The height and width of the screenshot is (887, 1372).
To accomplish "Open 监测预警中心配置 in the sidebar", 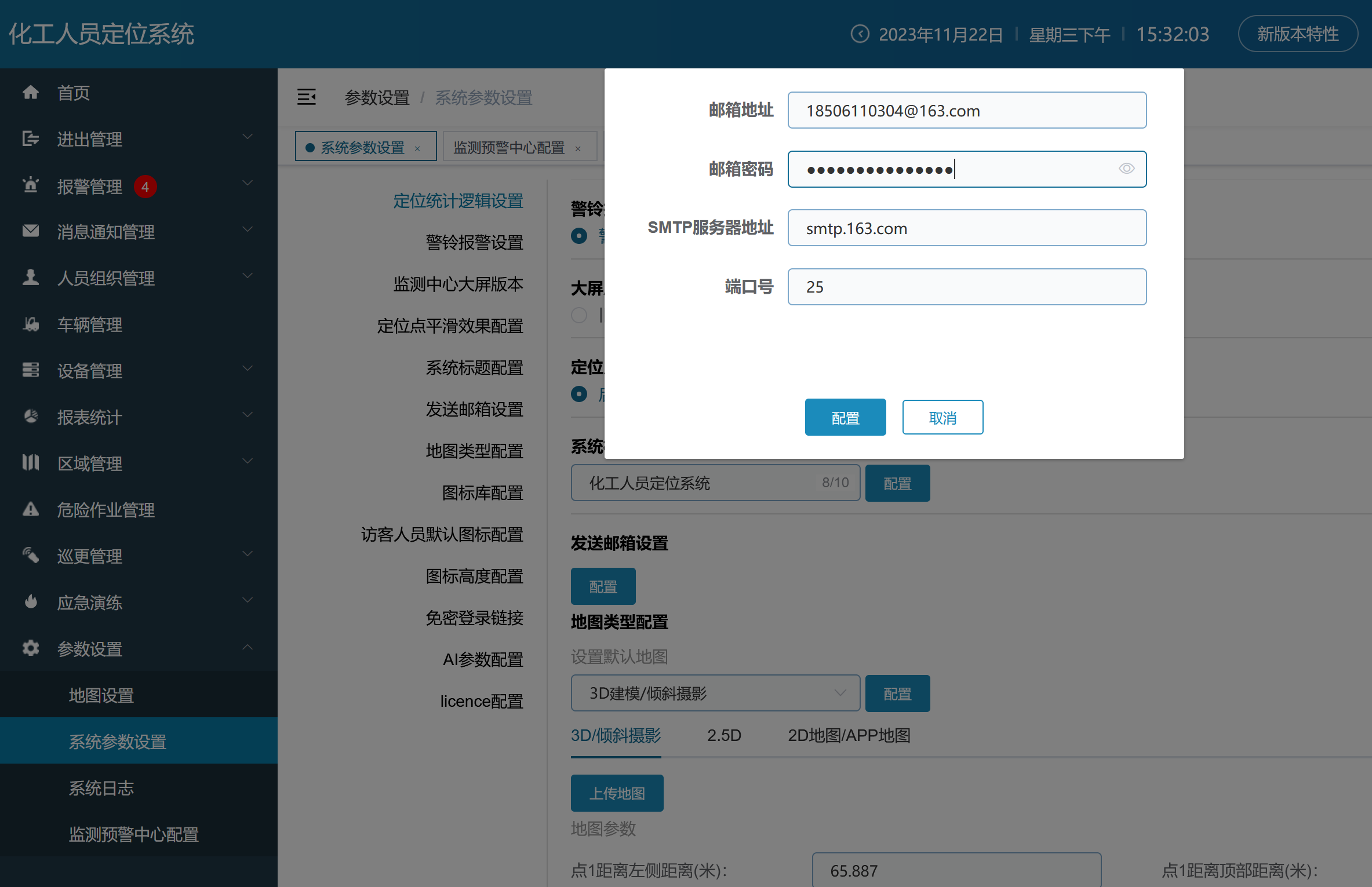I will coord(139,834).
